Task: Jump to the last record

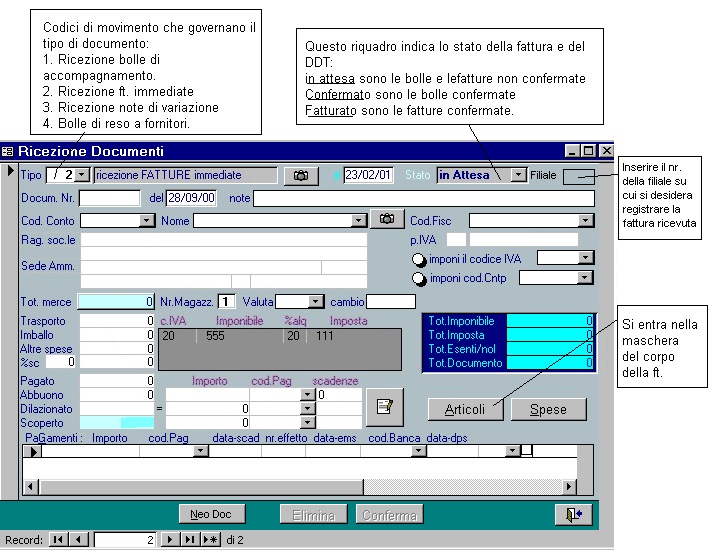Action: pos(189,540)
